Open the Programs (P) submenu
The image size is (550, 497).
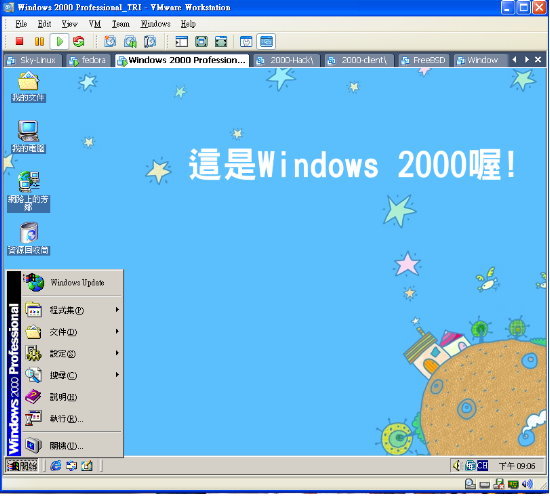73,310
